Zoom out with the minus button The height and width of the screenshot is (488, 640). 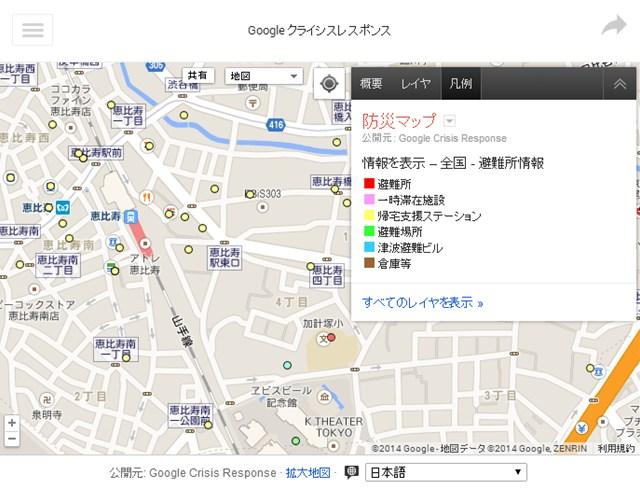point(12,439)
